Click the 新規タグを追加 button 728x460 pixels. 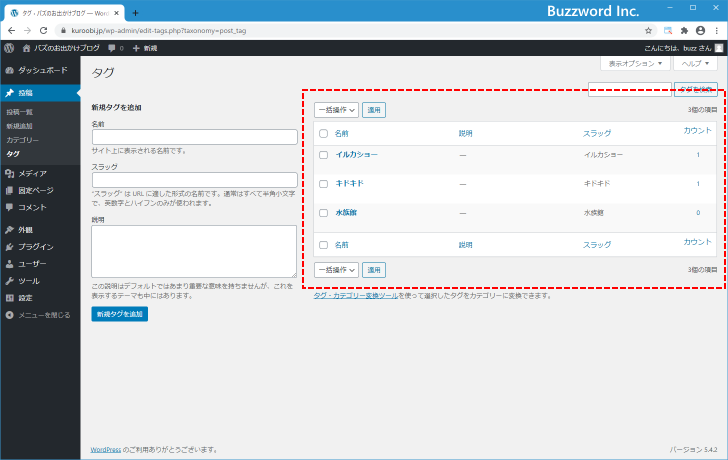118,314
